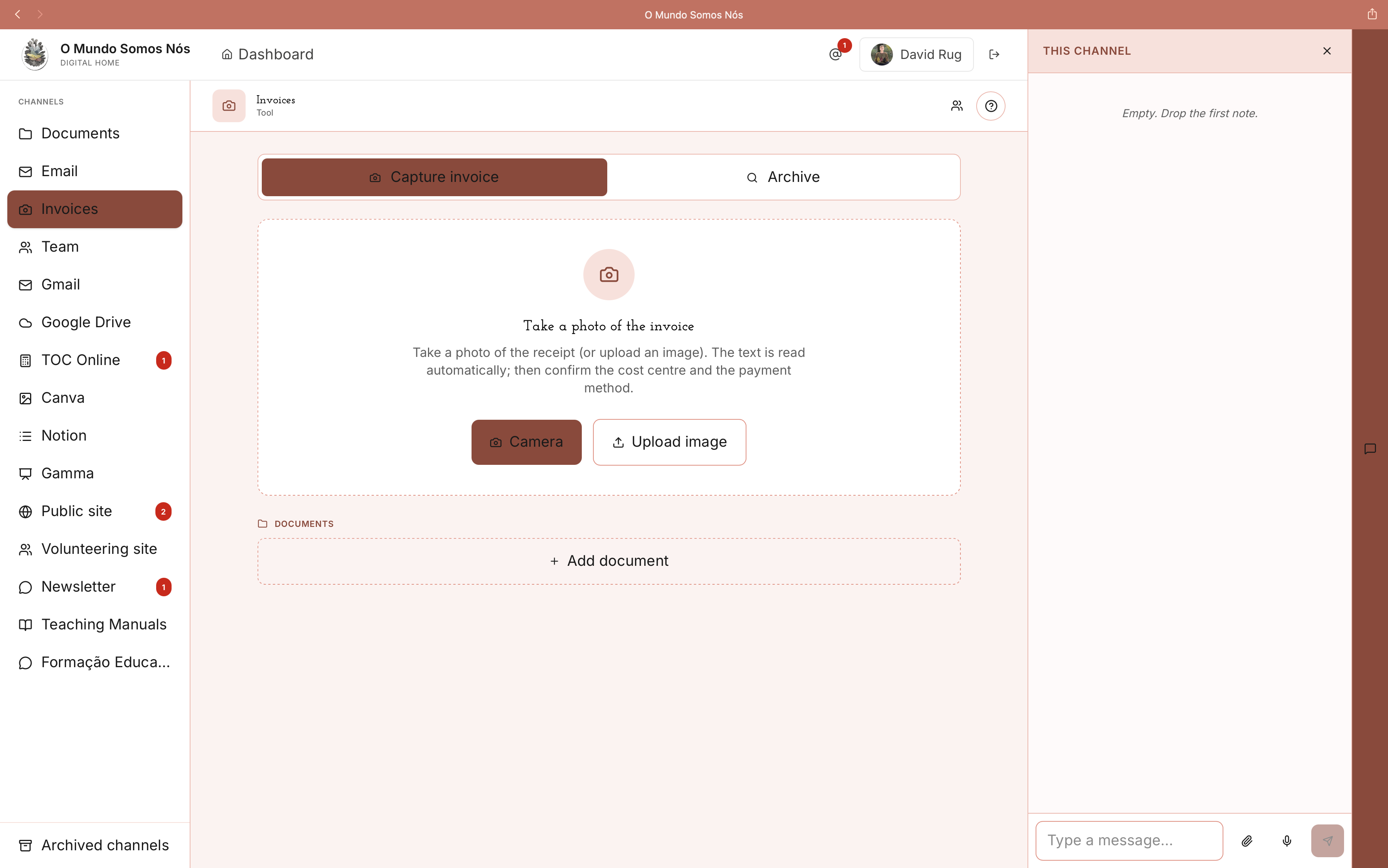Open the Volunteering site channel
Screen dimensions: 1388x868
click(95, 549)
